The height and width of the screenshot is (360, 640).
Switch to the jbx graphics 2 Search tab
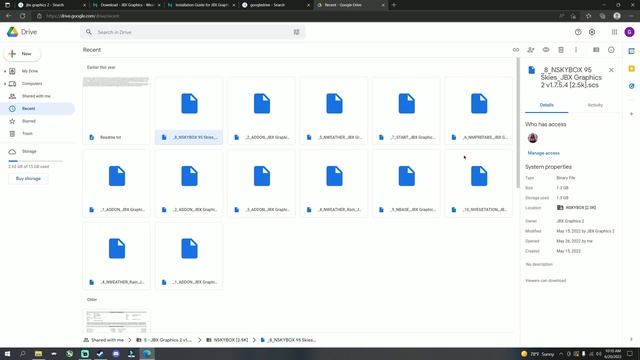tap(52, 5)
